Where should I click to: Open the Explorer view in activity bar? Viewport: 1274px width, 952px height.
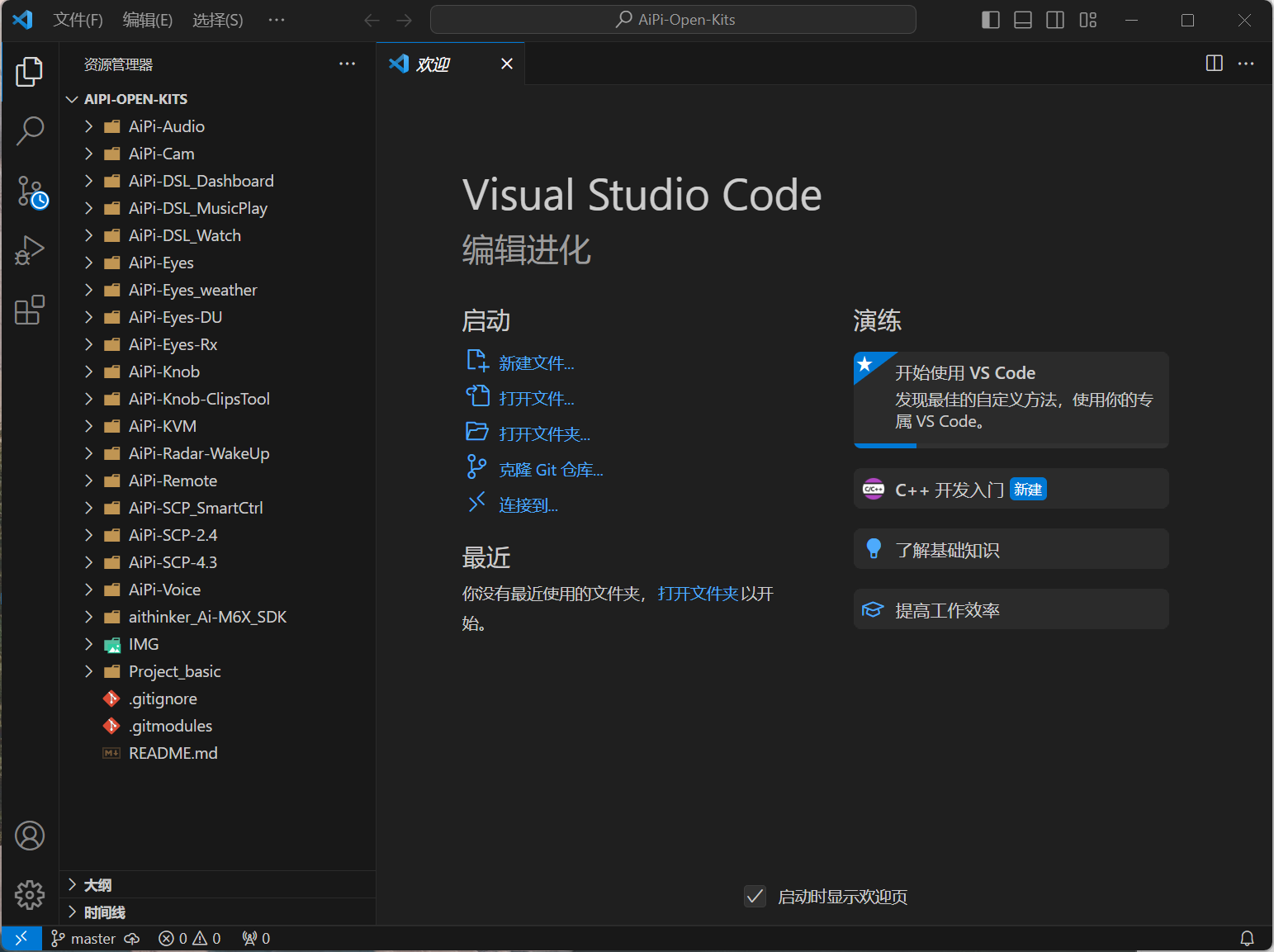coord(30,72)
